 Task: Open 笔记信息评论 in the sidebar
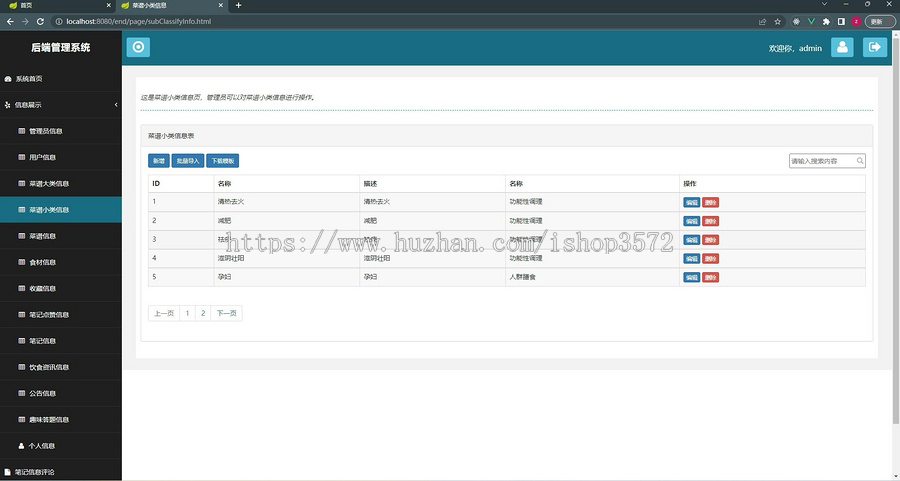(x=60, y=471)
